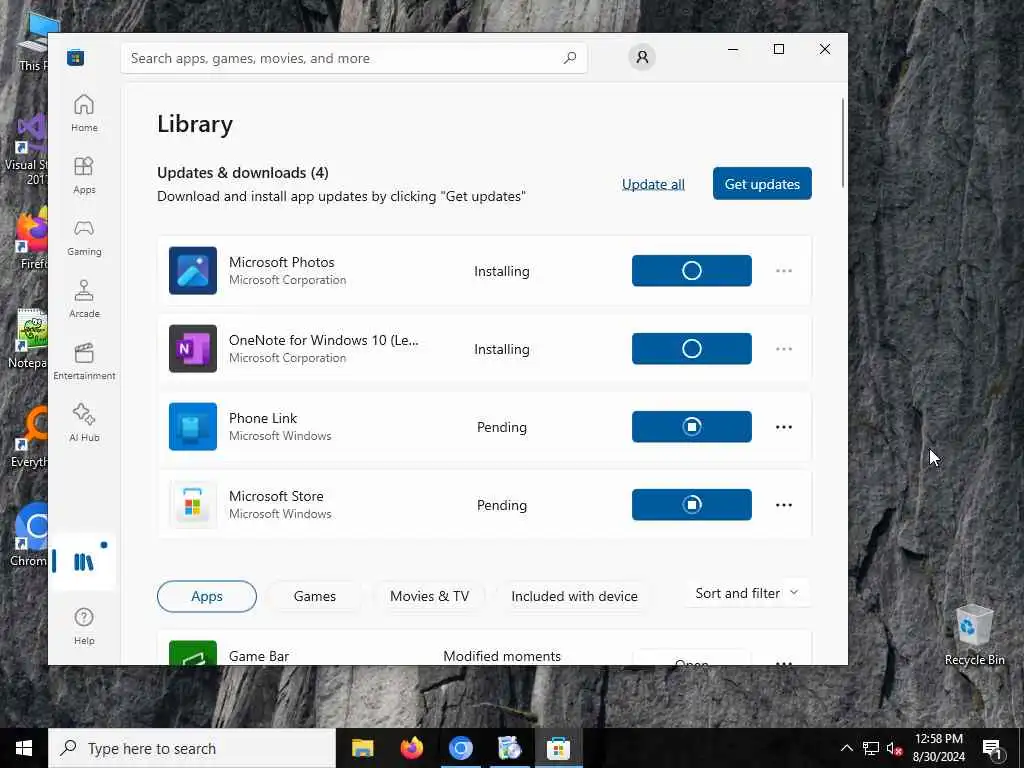The width and height of the screenshot is (1024, 768).
Task: Open Help in Store sidebar
Action: pyautogui.click(x=84, y=626)
